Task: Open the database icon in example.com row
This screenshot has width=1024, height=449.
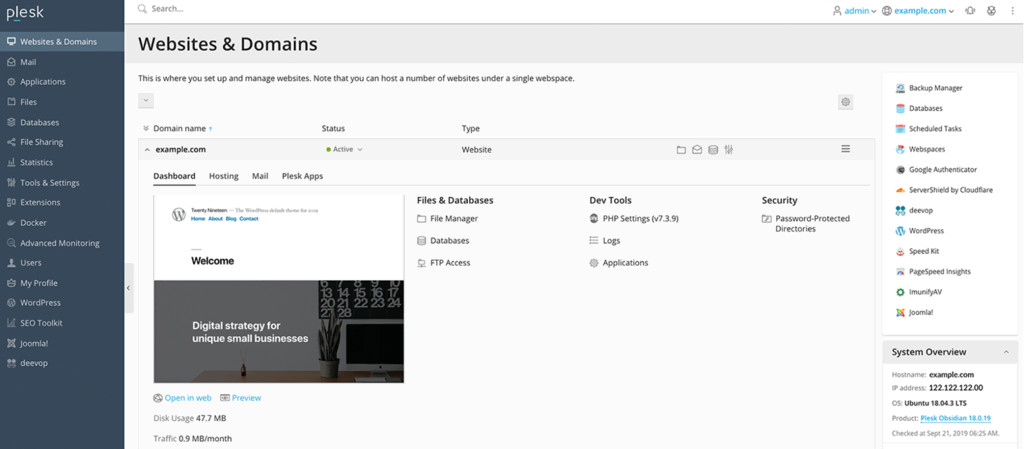Action: pyautogui.click(x=712, y=149)
